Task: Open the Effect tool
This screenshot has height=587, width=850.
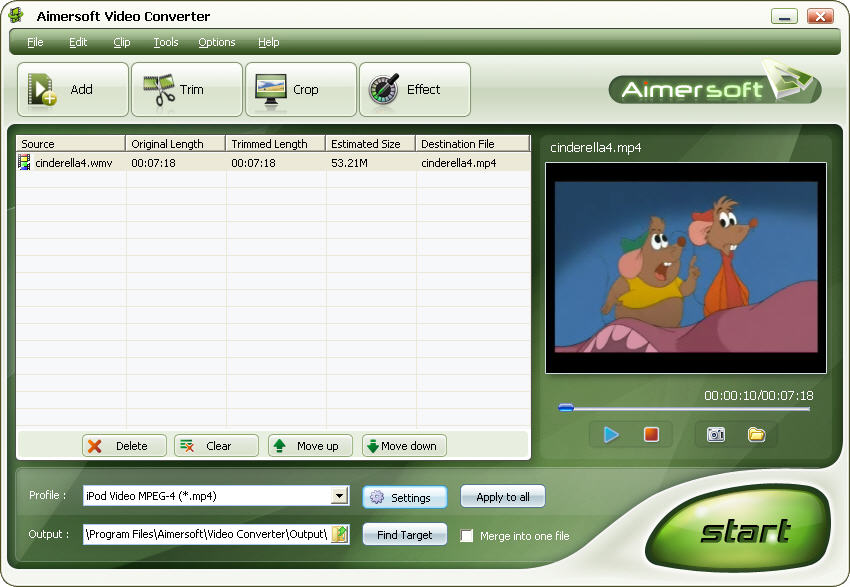Action: coord(385,90)
